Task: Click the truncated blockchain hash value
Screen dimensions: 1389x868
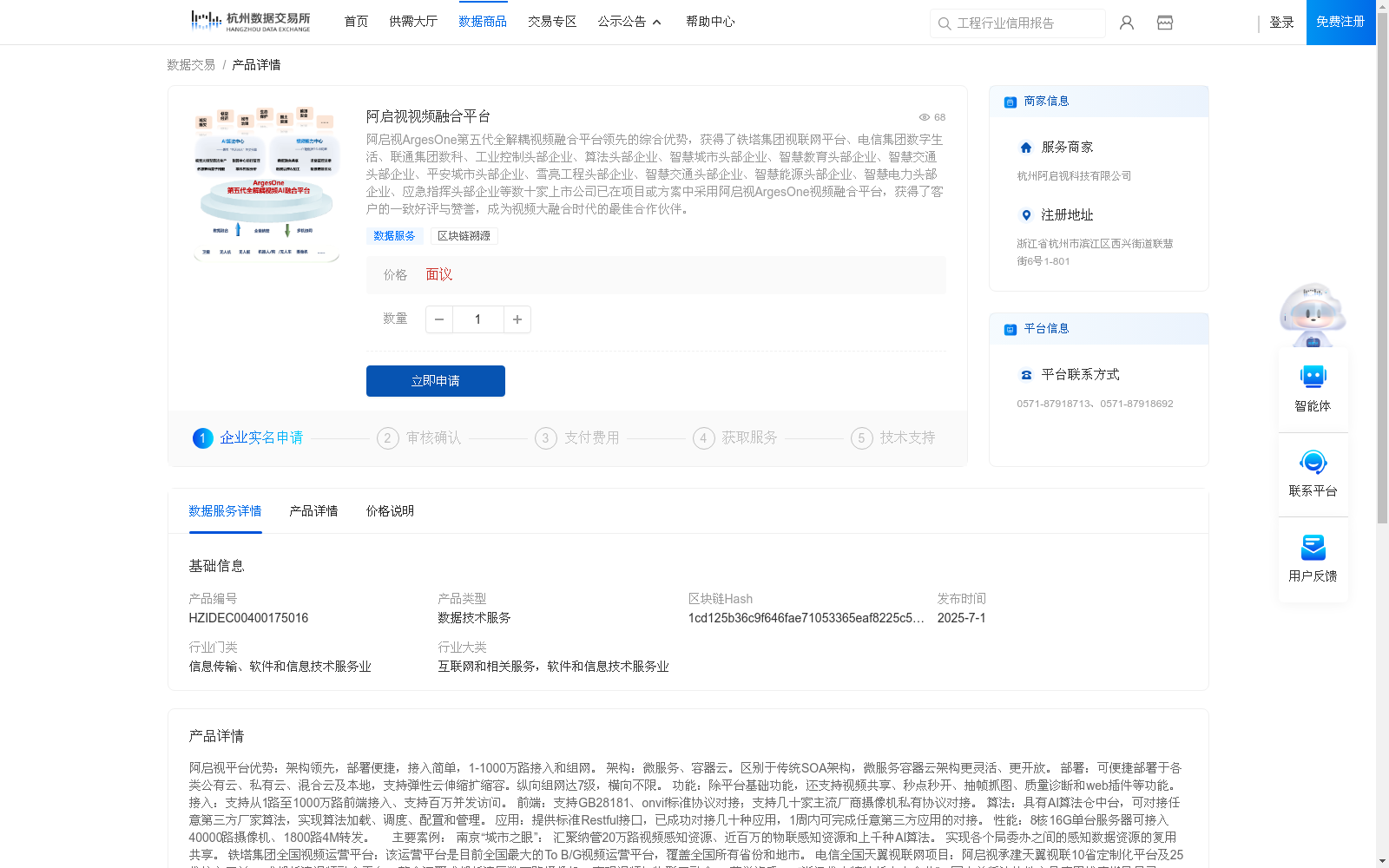Action: point(806,618)
